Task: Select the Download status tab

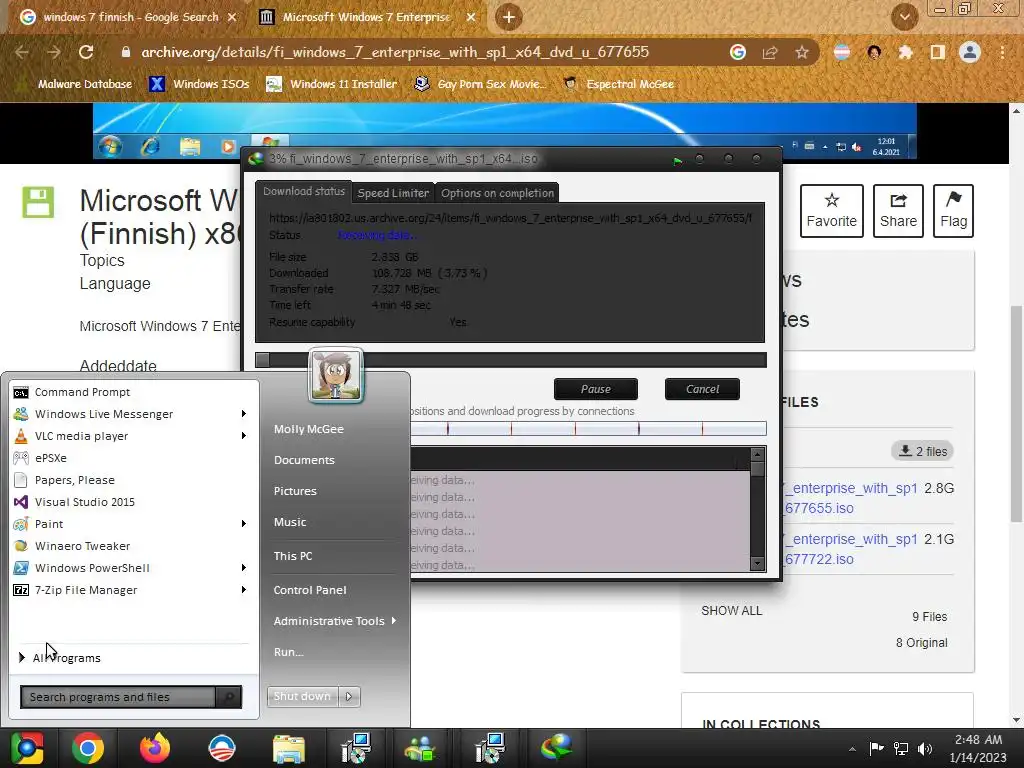Action: (304, 191)
